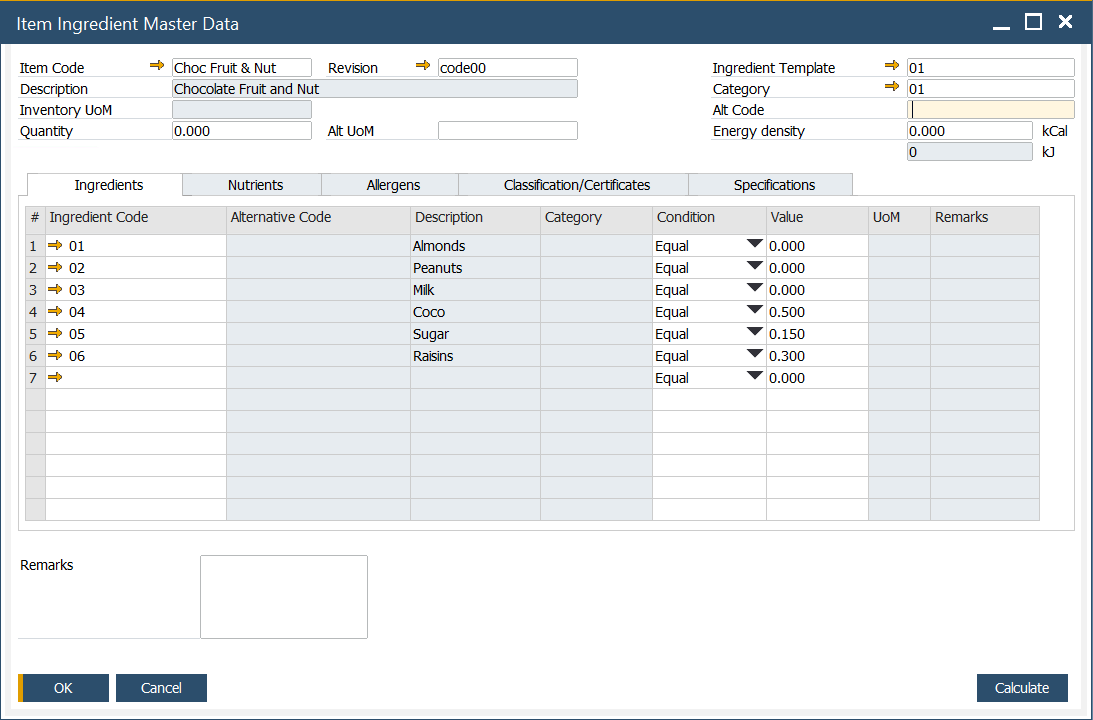Open the Allergens tab
The height and width of the screenshot is (720, 1093).
point(393,185)
